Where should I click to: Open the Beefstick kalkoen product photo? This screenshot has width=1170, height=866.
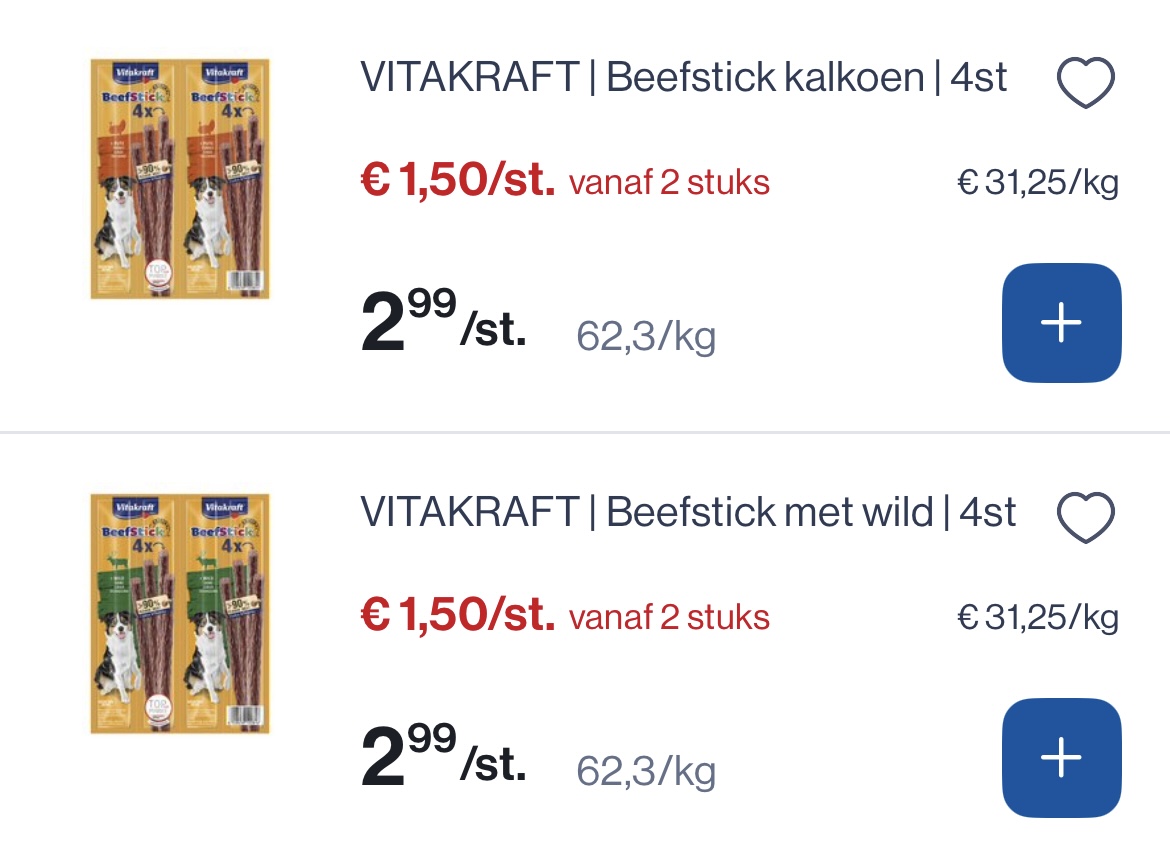[x=179, y=178]
